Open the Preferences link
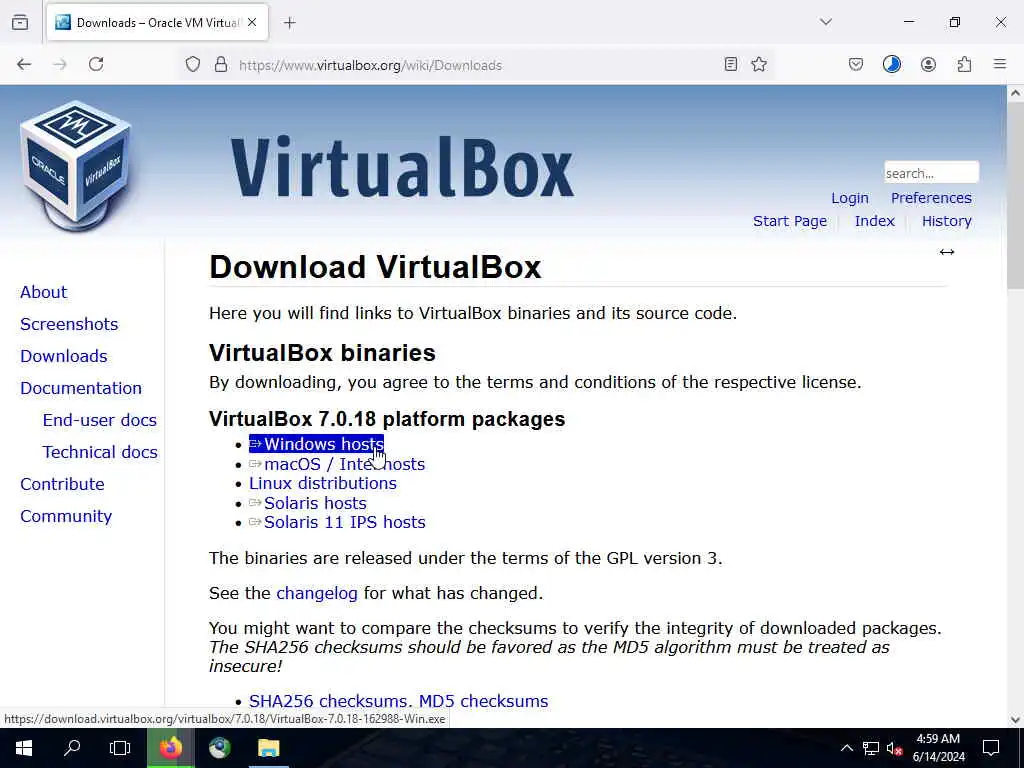1024x768 pixels. (x=931, y=198)
